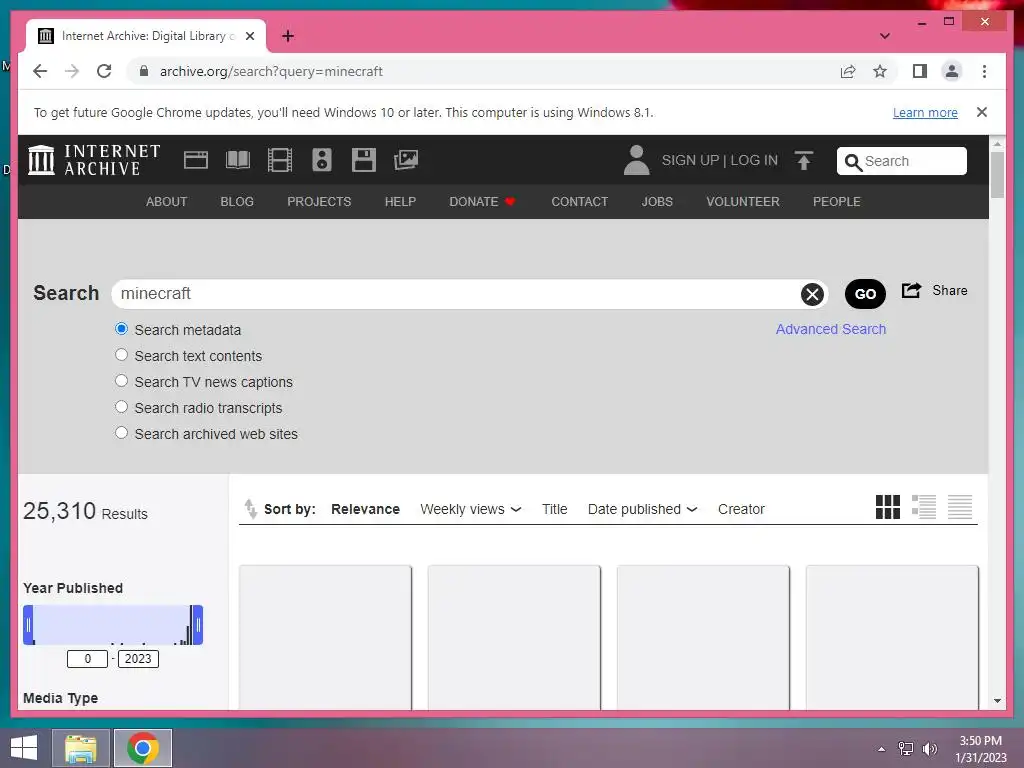Image resolution: width=1024 pixels, height=768 pixels.
Task: Click the Upload arrow icon
Action: pos(804,160)
